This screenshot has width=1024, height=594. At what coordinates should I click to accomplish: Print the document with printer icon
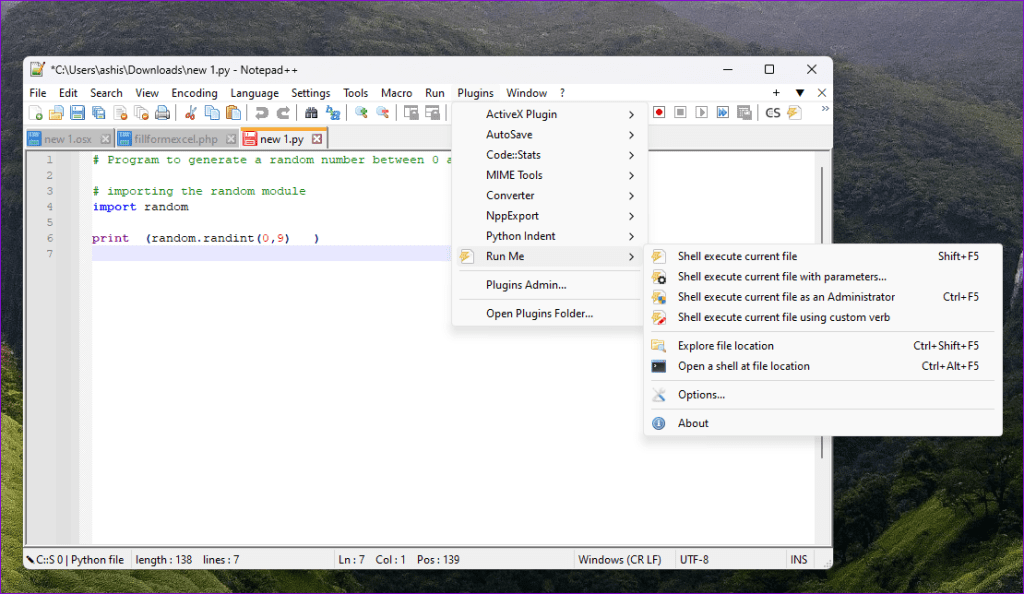pyautogui.click(x=163, y=113)
